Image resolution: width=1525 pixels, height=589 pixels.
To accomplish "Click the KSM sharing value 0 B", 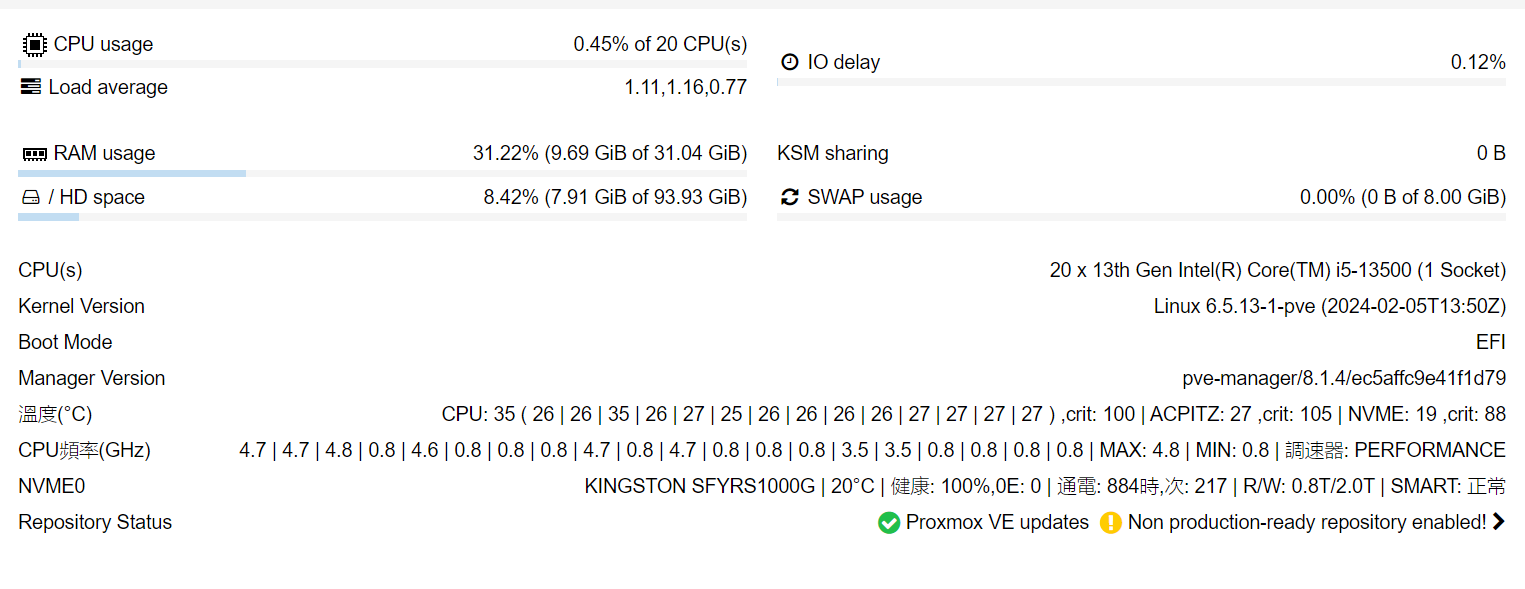I will [x=1491, y=154].
